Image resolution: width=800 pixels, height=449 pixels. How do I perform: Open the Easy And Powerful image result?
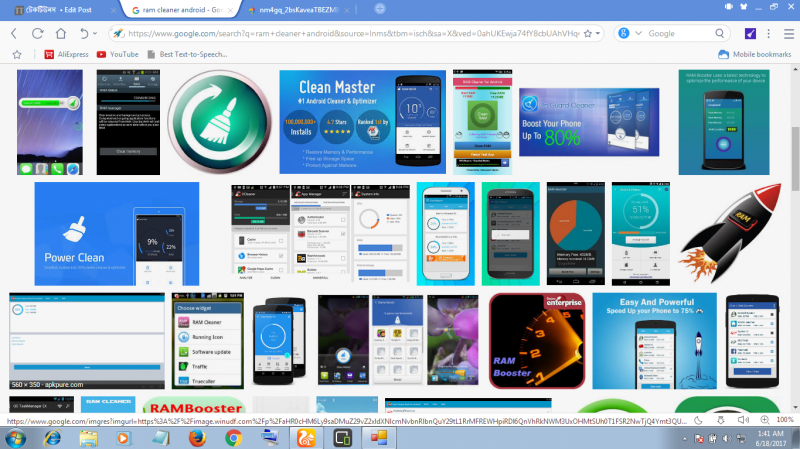(x=655, y=341)
